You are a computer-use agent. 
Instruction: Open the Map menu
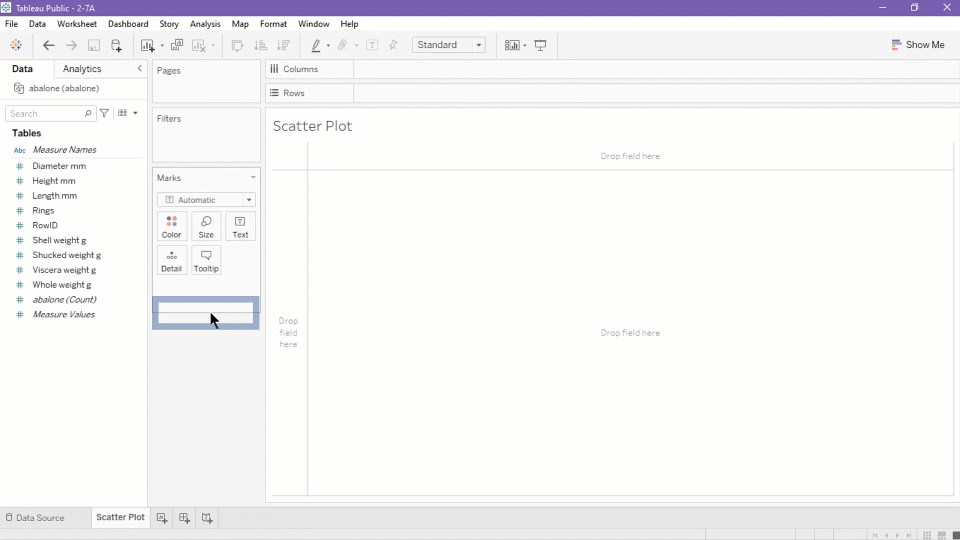tap(240, 24)
